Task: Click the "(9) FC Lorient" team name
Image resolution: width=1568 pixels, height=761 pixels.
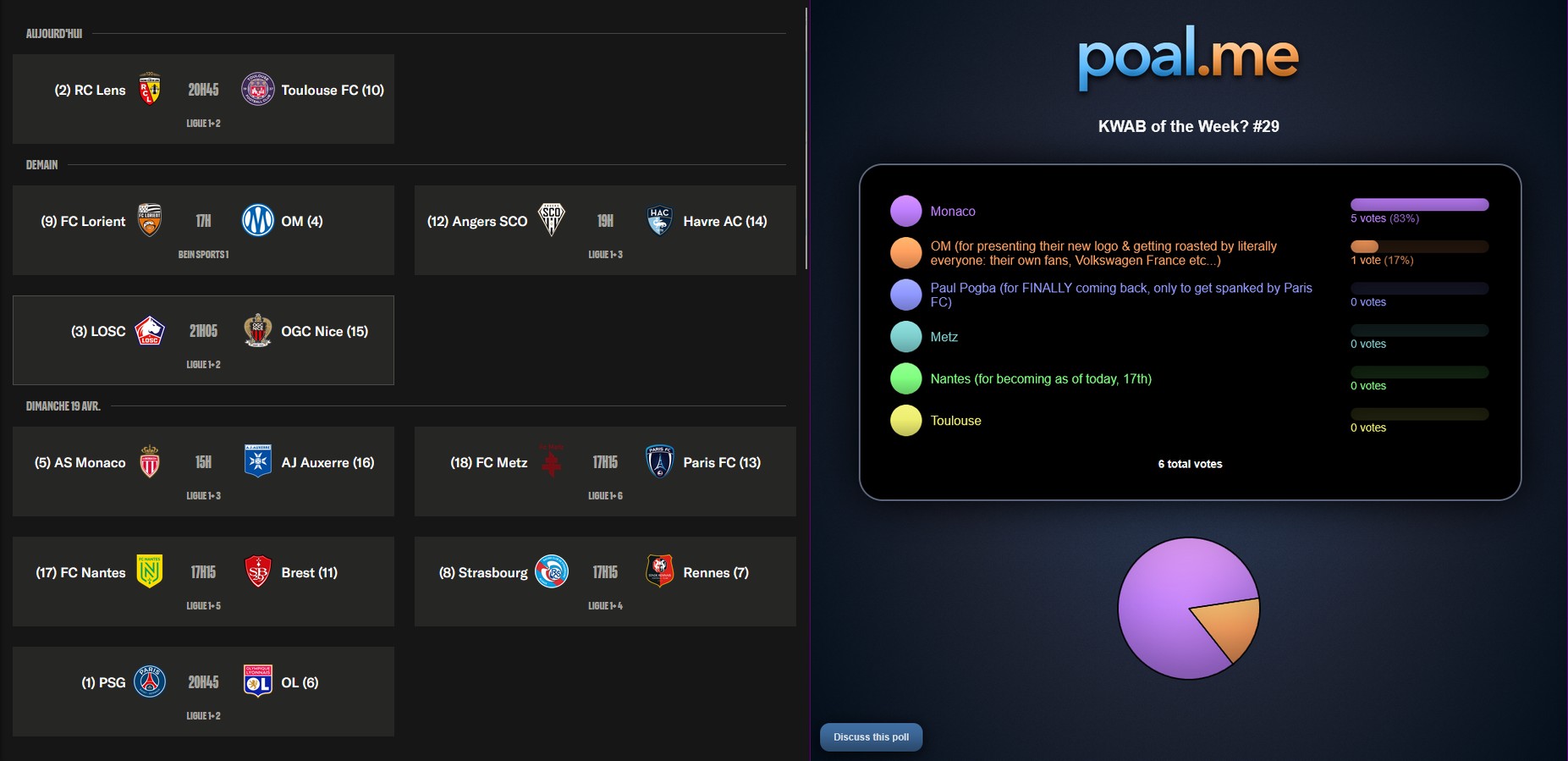Action: tap(83, 221)
